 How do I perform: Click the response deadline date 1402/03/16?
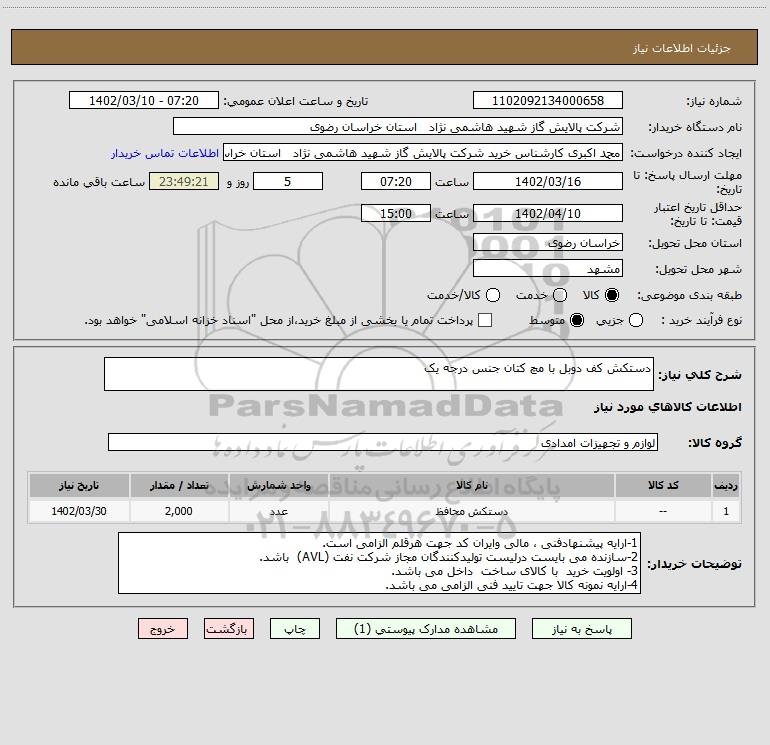(x=548, y=182)
